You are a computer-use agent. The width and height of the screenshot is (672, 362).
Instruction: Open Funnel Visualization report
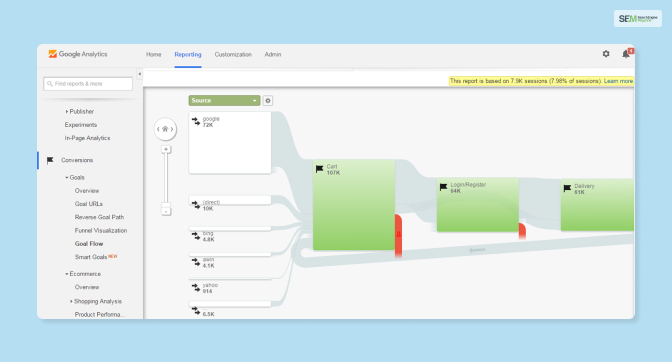pos(101,230)
